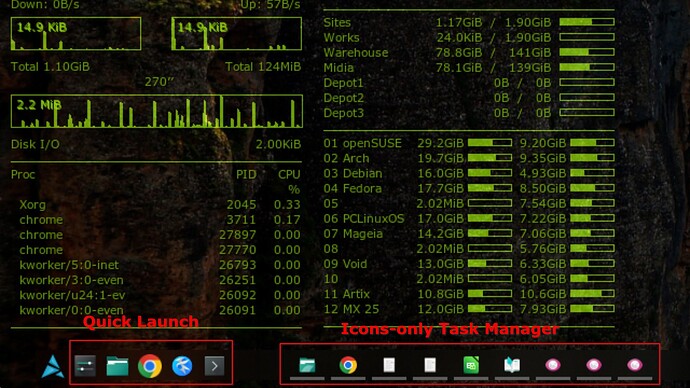
Task: Click the Depot3 label
Action: click(343, 113)
